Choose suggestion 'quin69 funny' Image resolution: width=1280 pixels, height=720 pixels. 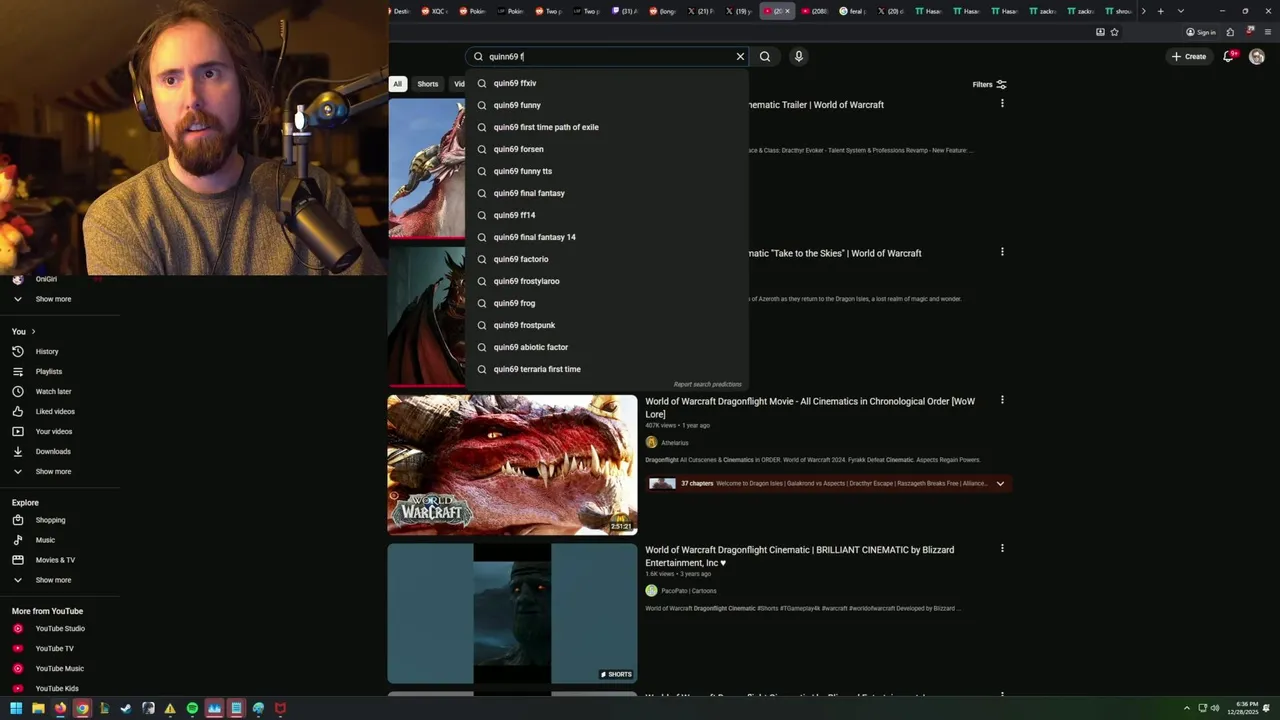tap(607, 105)
